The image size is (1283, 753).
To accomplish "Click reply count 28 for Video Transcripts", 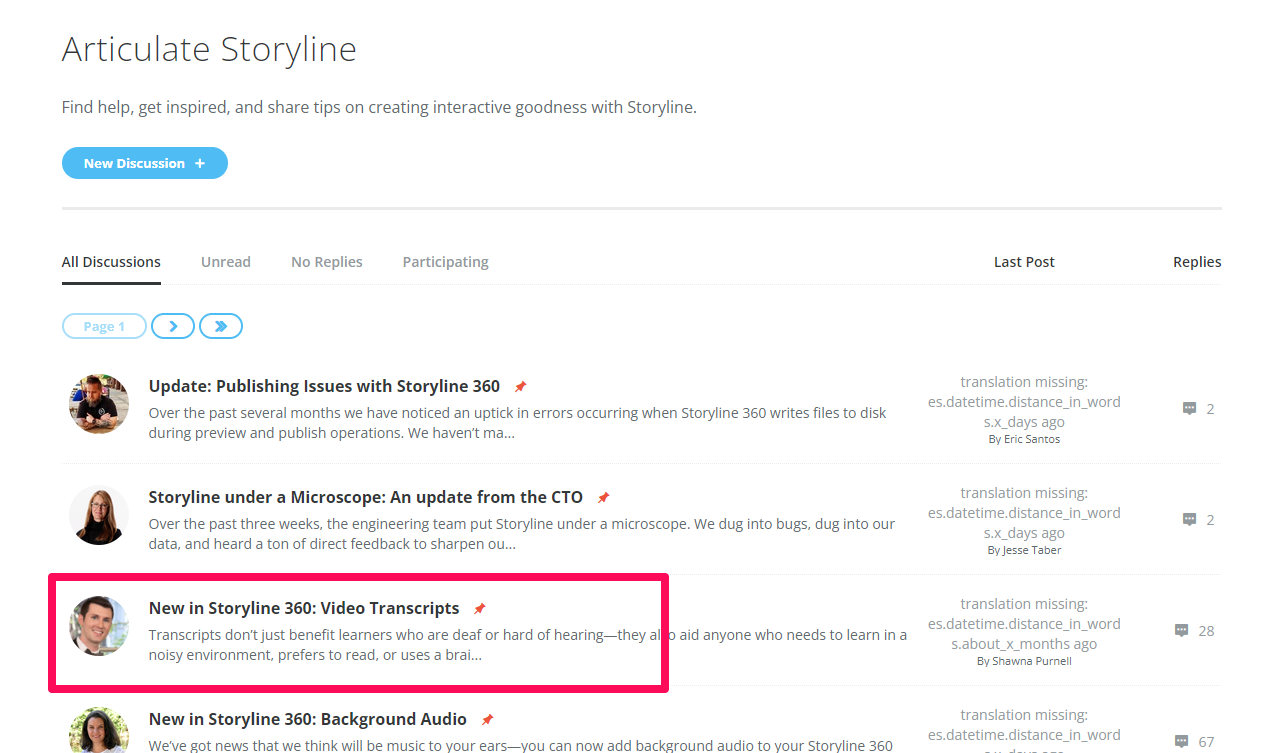I will pyautogui.click(x=1206, y=630).
